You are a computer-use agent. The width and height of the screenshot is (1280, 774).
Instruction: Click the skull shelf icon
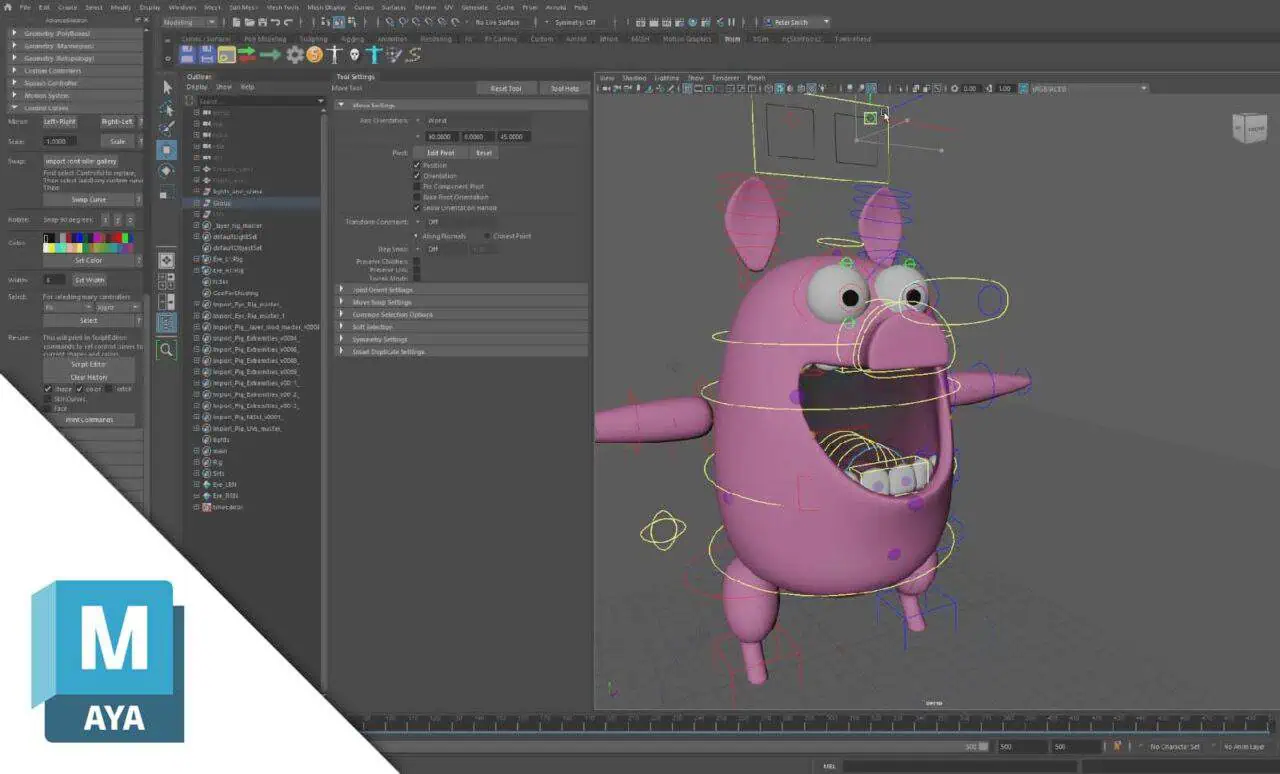(x=354, y=54)
